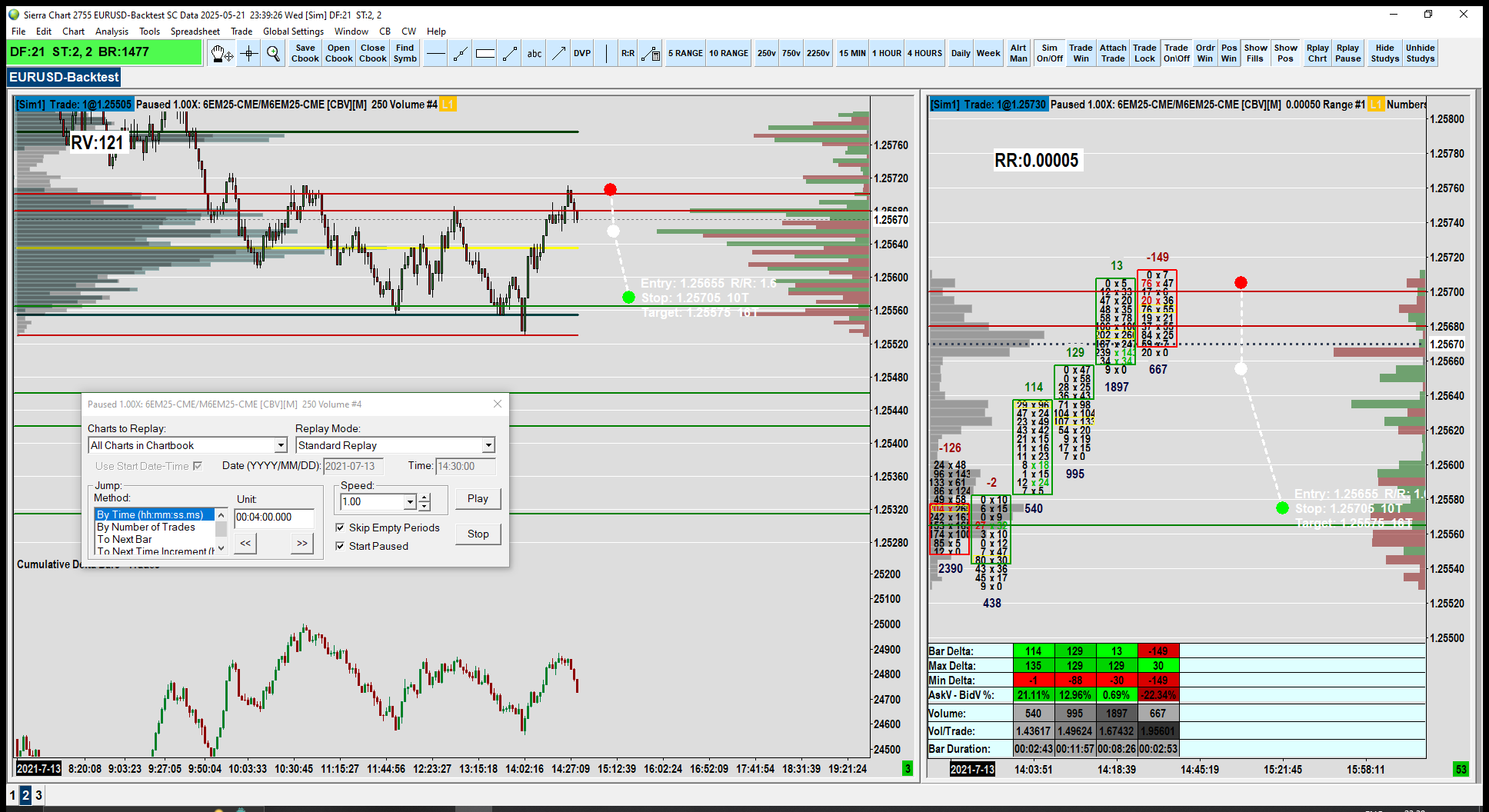Click the green target marker on range chart
The image size is (1489, 812).
click(1282, 507)
